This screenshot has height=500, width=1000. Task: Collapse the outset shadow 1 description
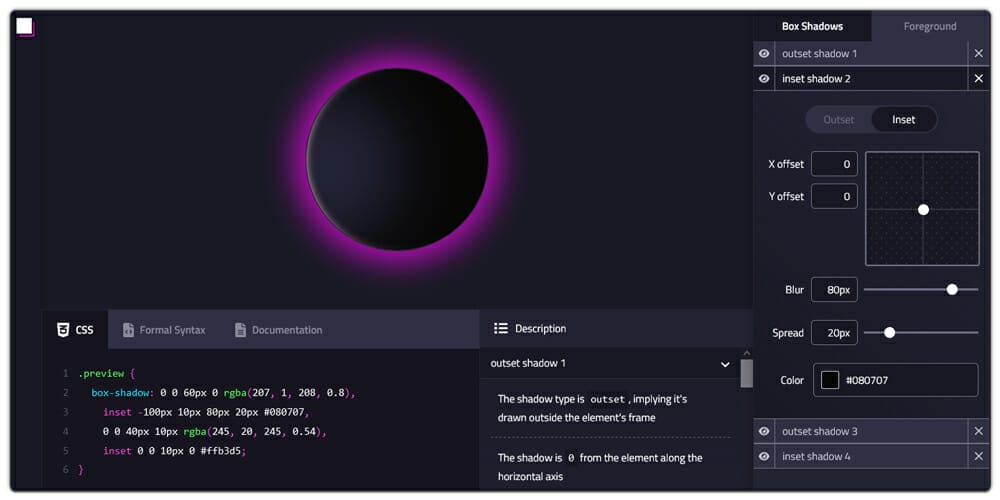tap(725, 364)
